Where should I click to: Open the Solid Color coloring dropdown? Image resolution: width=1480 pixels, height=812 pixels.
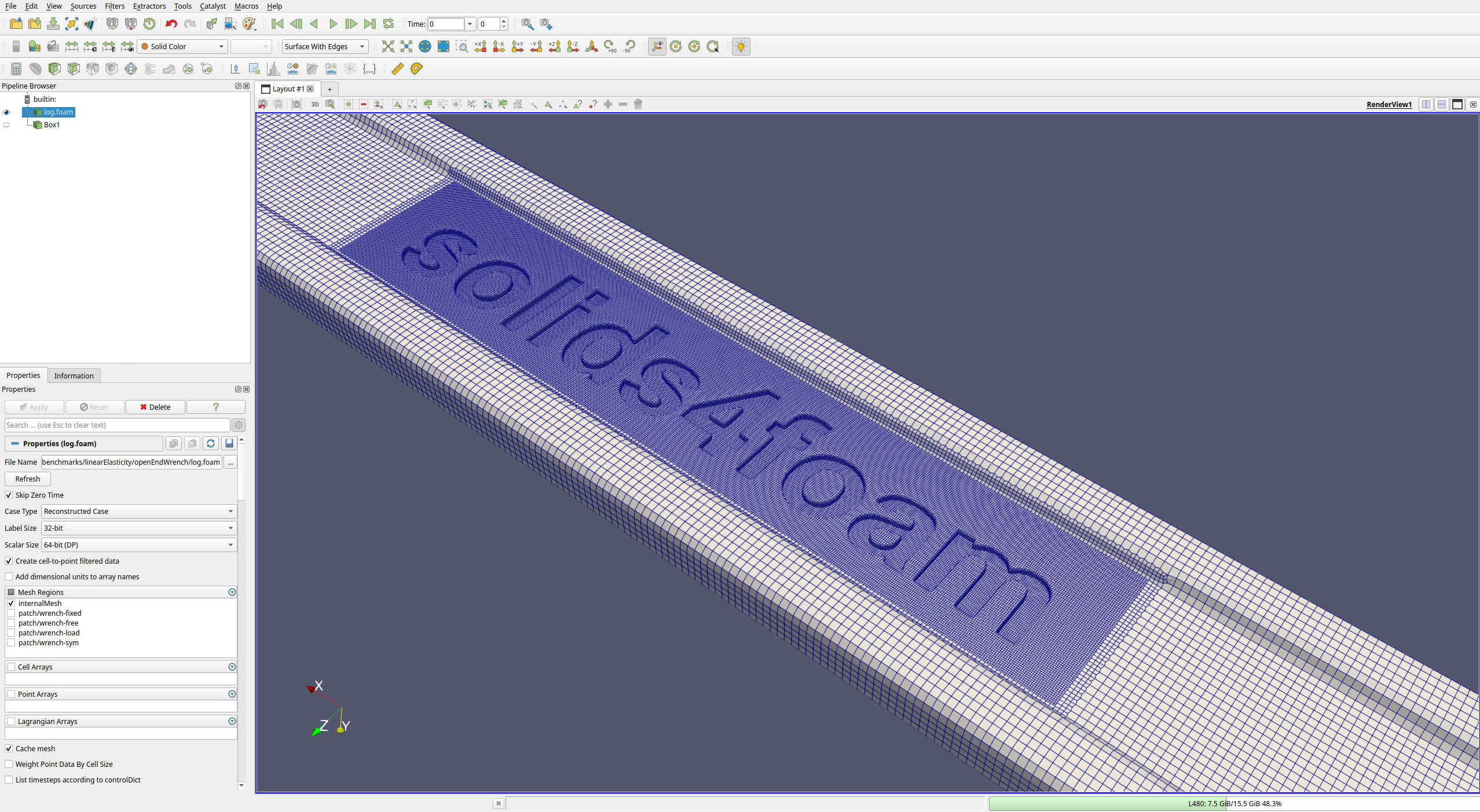pyautogui.click(x=182, y=46)
